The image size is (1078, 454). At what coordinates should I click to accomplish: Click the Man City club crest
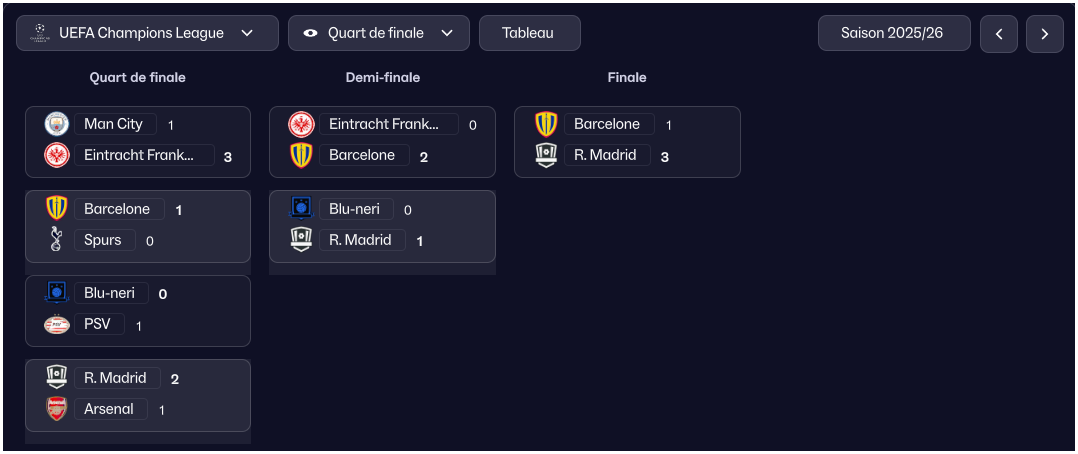[57, 124]
